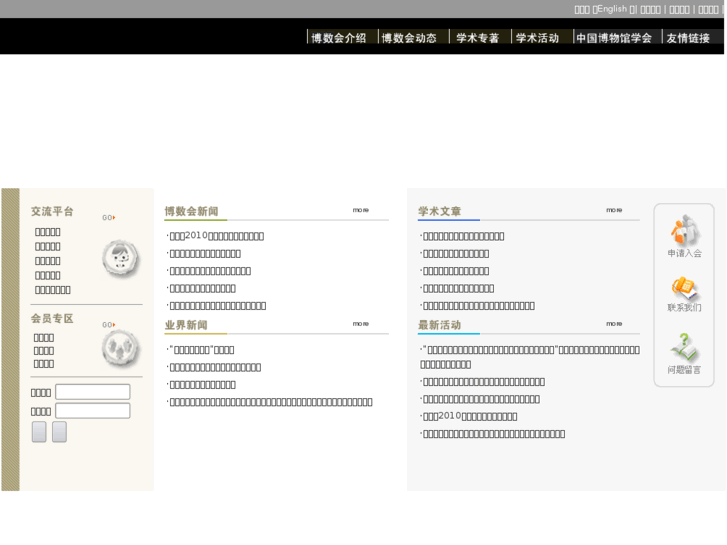This screenshot has height=545, width=727.
Task: Open more link for 最新活动
Action: [614, 324]
